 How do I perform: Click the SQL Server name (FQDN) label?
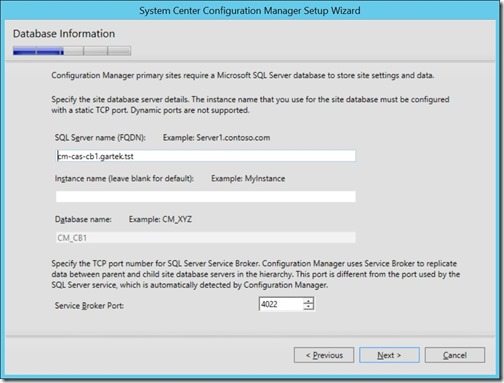100,138
